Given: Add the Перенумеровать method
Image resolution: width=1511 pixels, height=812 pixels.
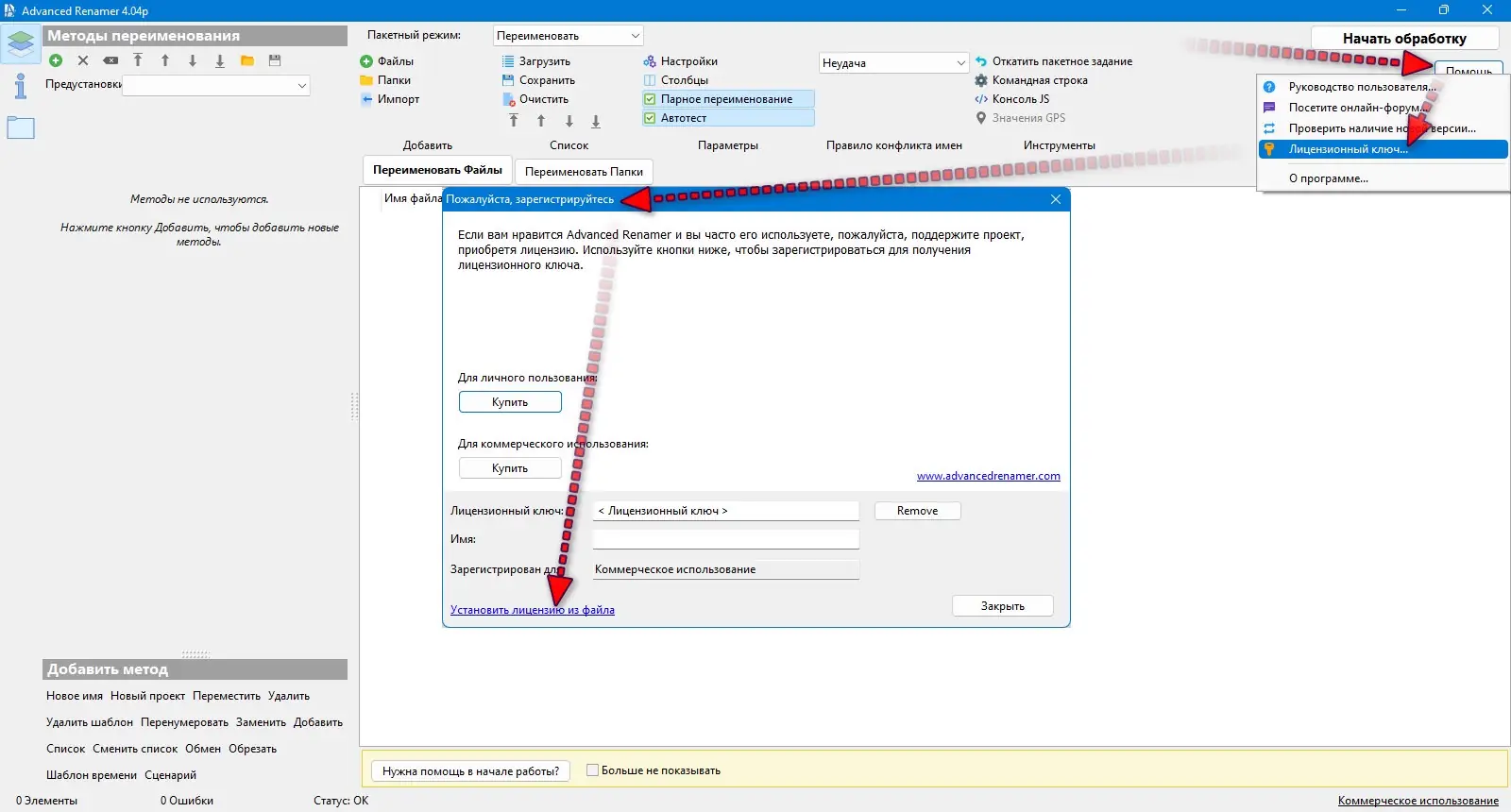Looking at the screenshot, I should coord(184,722).
